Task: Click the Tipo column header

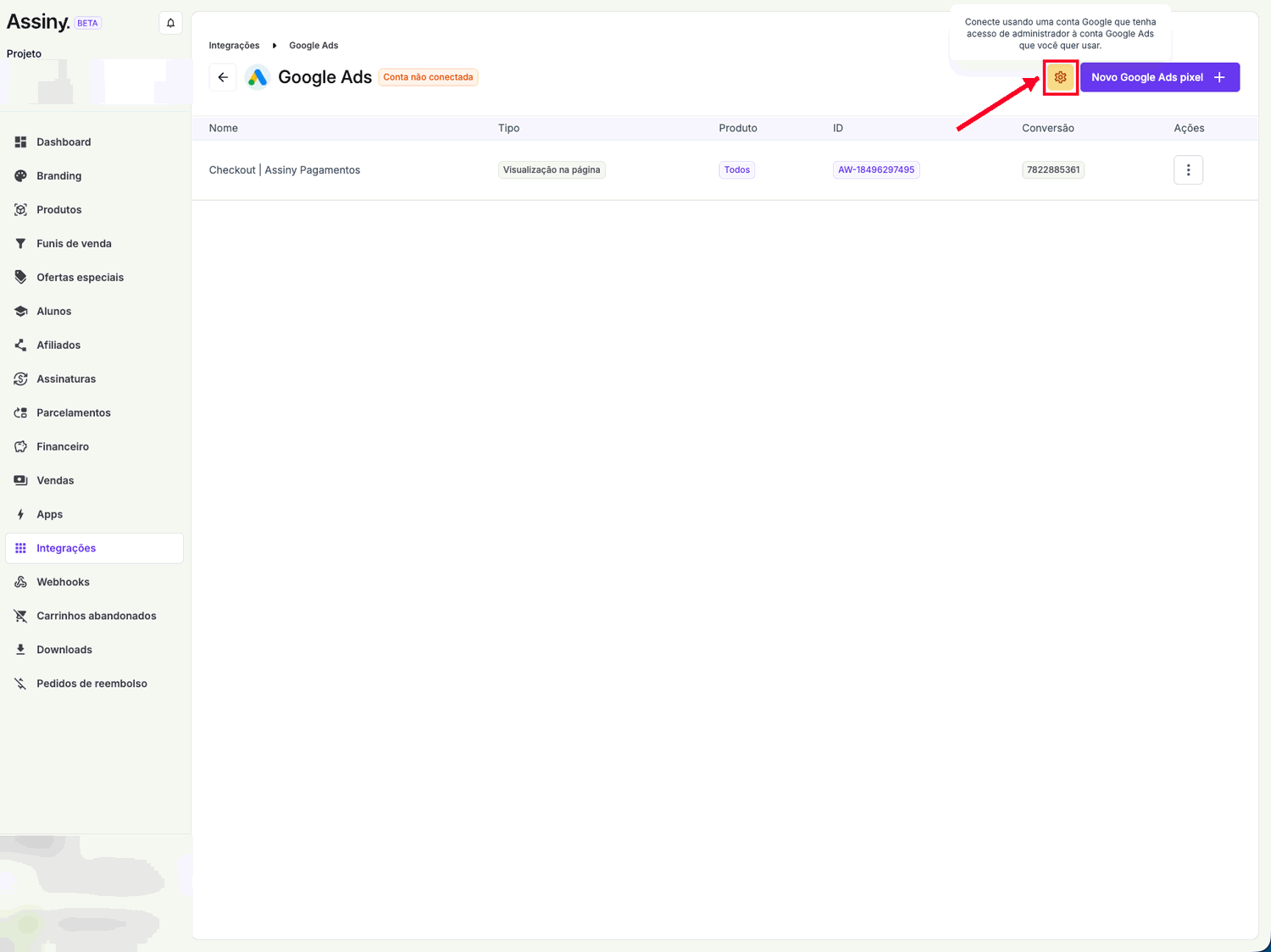Action: 508,128
